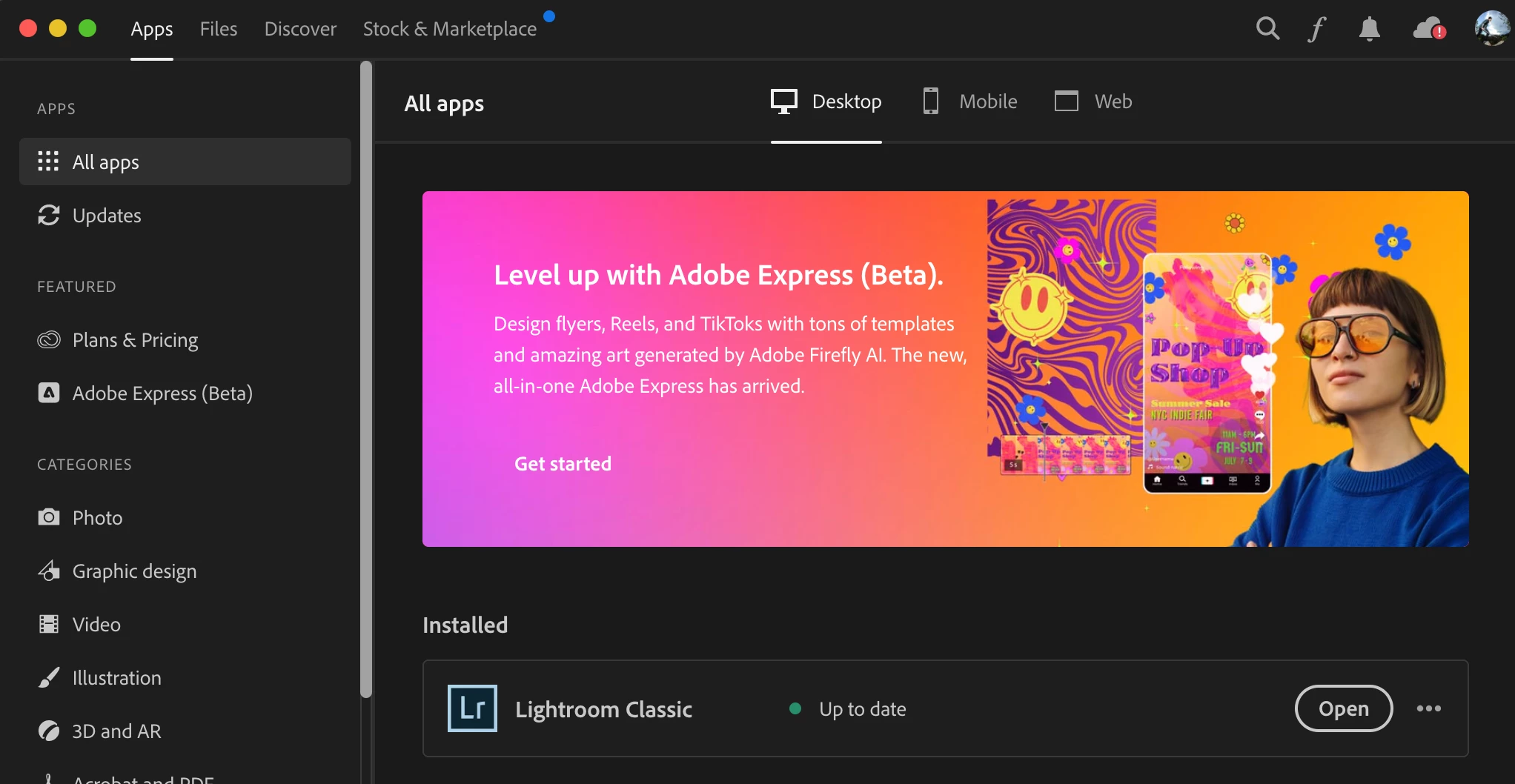Viewport: 1515px width, 784px height.
Task: Click the Illustration brush icon
Action: tap(48, 677)
